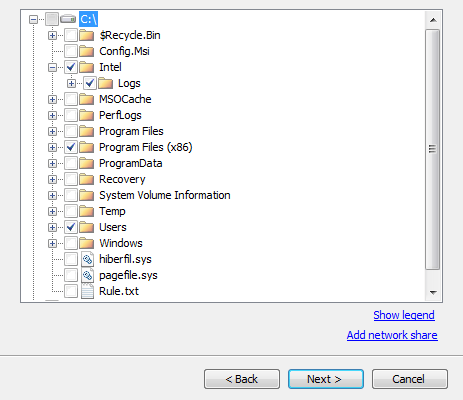Uncheck the Users folder checkbox
463x400 pixels.
pos(71,227)
